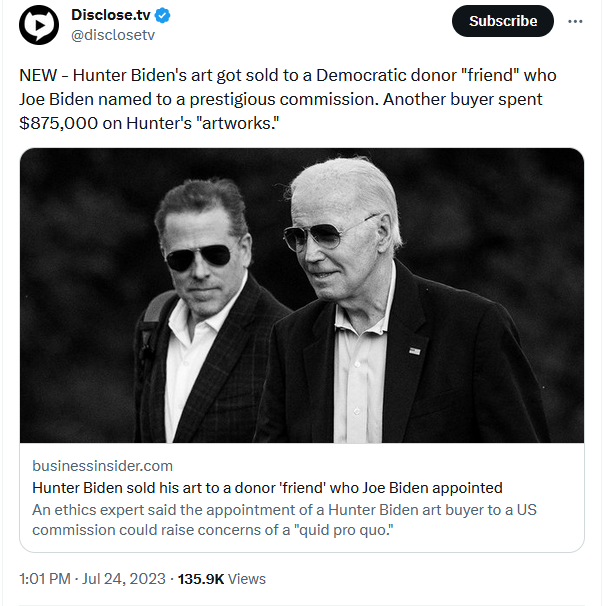Viewport: 608px width, 606px height.
Task: Open the Disclose.tv profile avatar
Action: (39, 25)
